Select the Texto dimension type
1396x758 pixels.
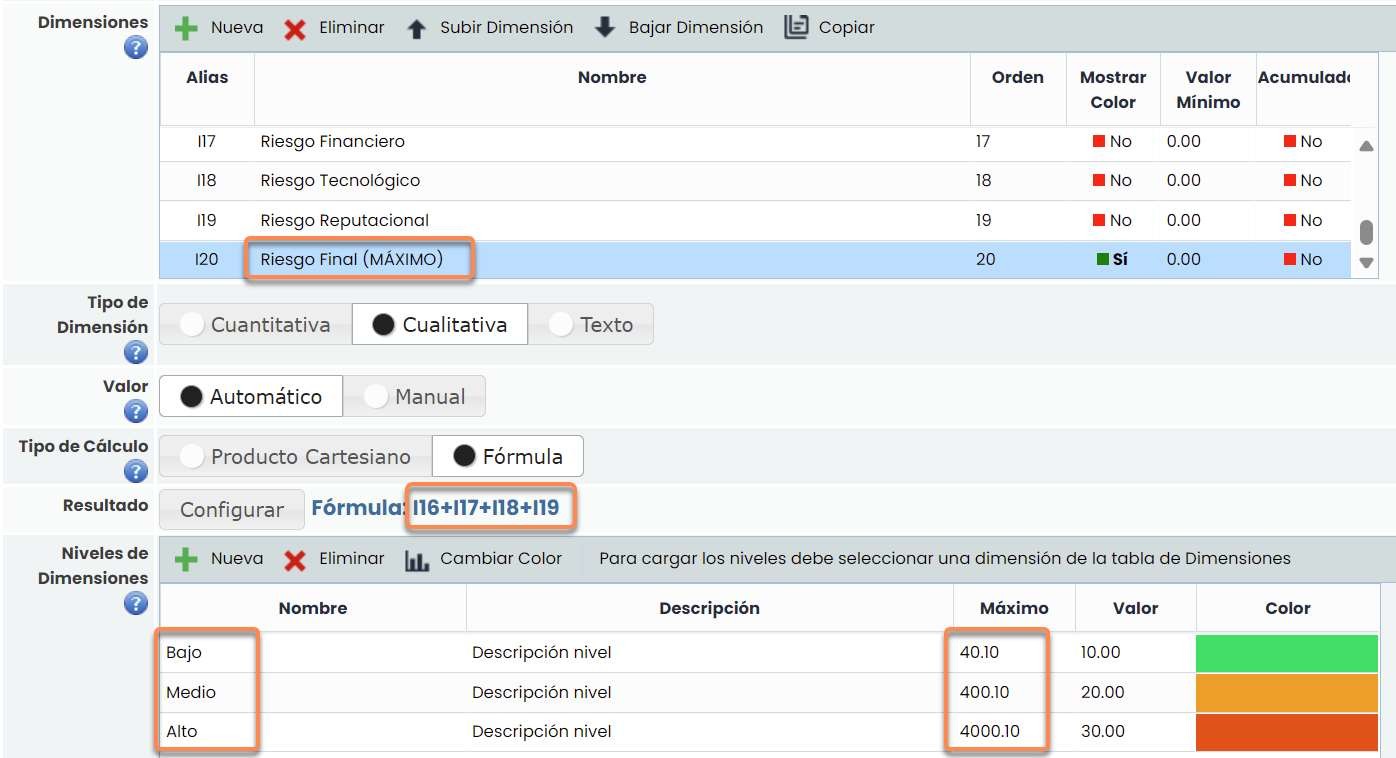[591, 325]
